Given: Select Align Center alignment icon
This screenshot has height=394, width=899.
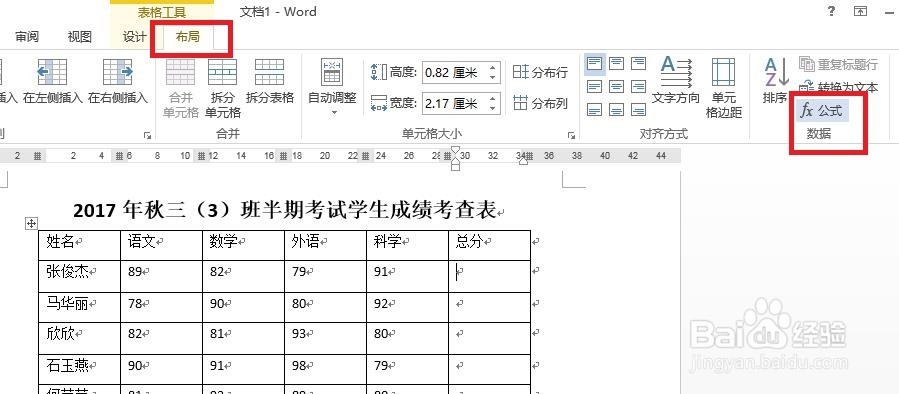Looking at the screenshot, I should click(x=616, y=87).
